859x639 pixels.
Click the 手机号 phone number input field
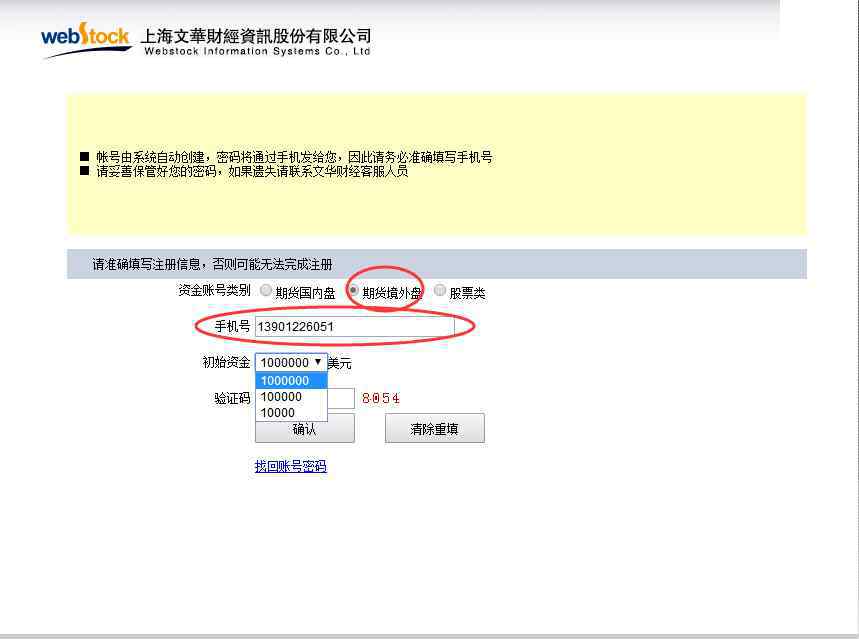(354, 327)
